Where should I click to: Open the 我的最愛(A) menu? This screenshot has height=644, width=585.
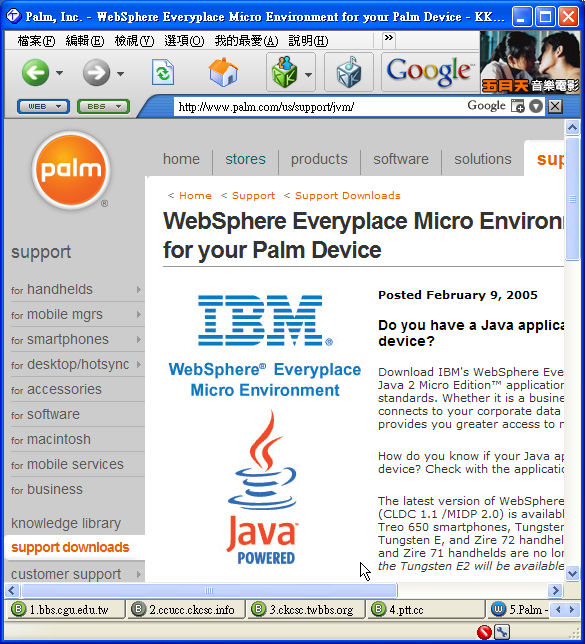(x=246, y=41)
